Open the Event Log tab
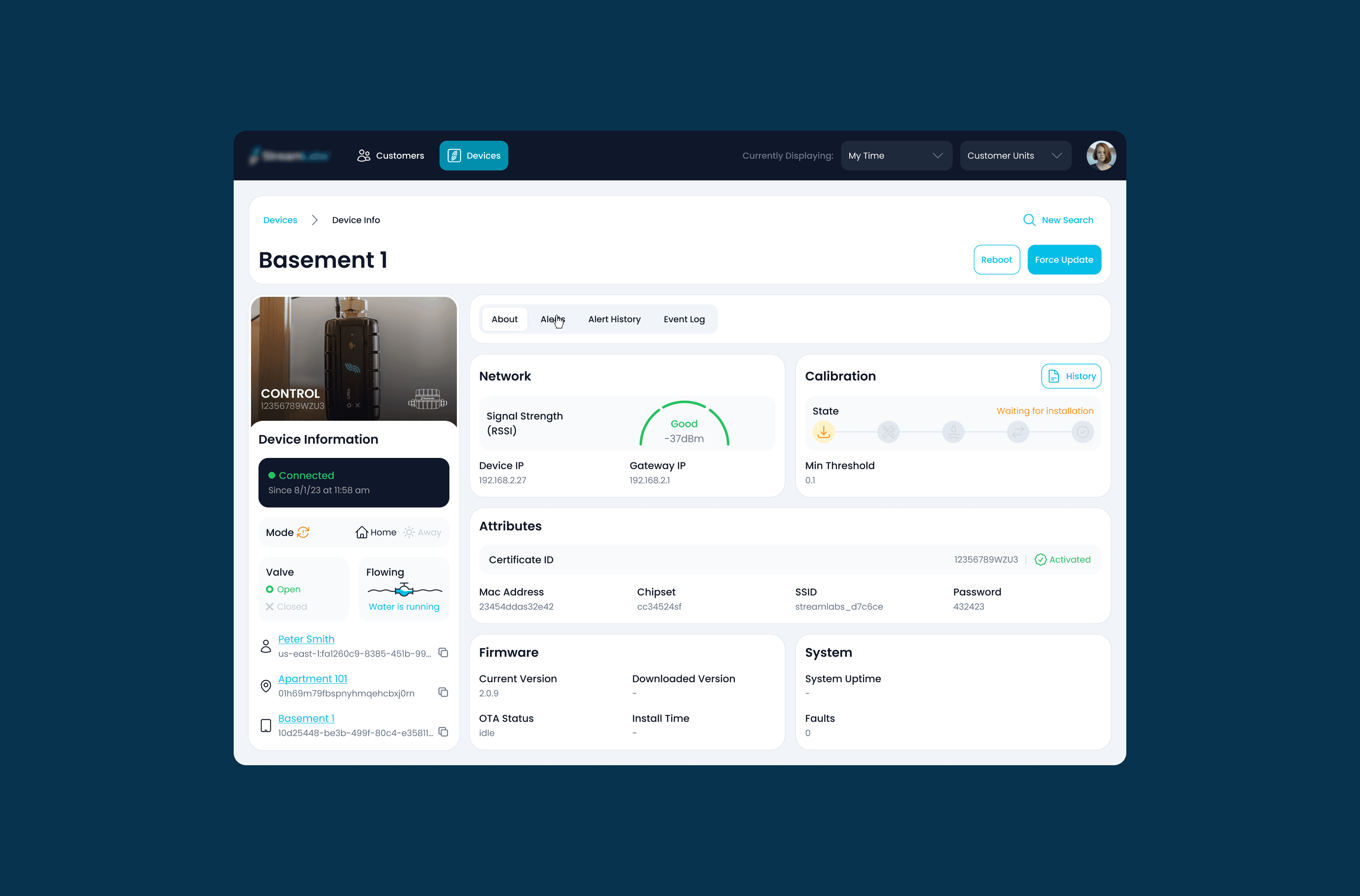 point(684,319)
